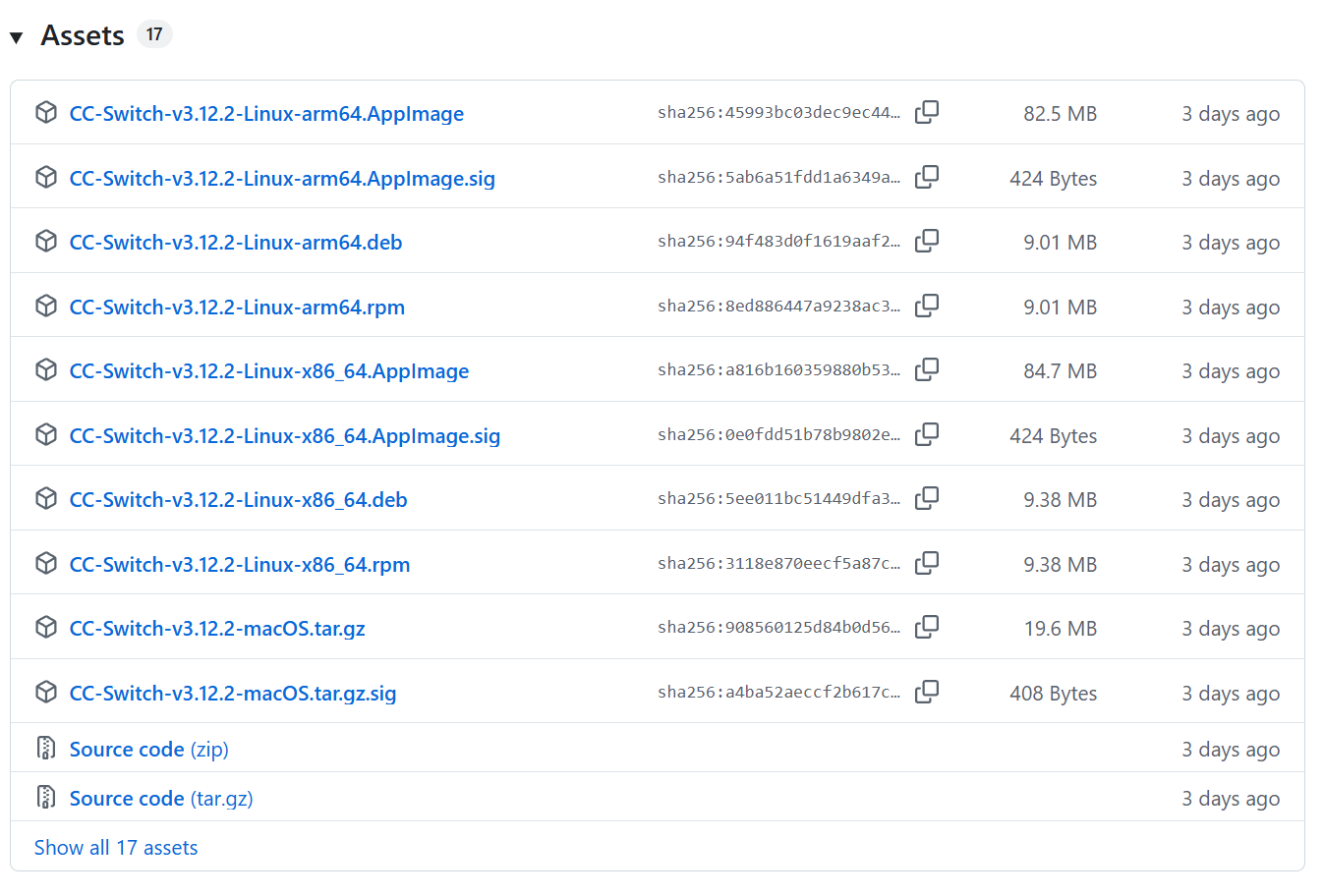Click zip file icon beside Source code (zip)

tap(46, 749)
